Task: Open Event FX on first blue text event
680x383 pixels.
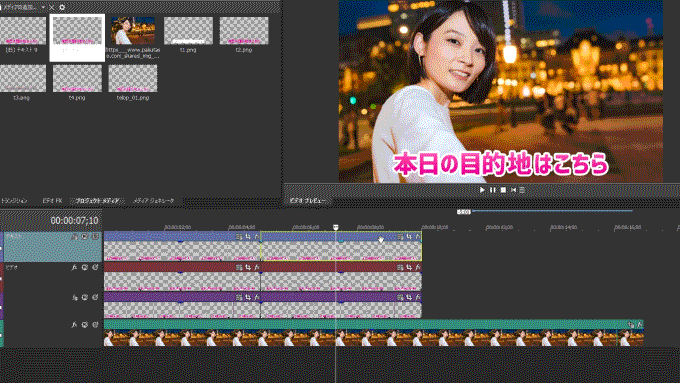Action: tap(257, 236)
